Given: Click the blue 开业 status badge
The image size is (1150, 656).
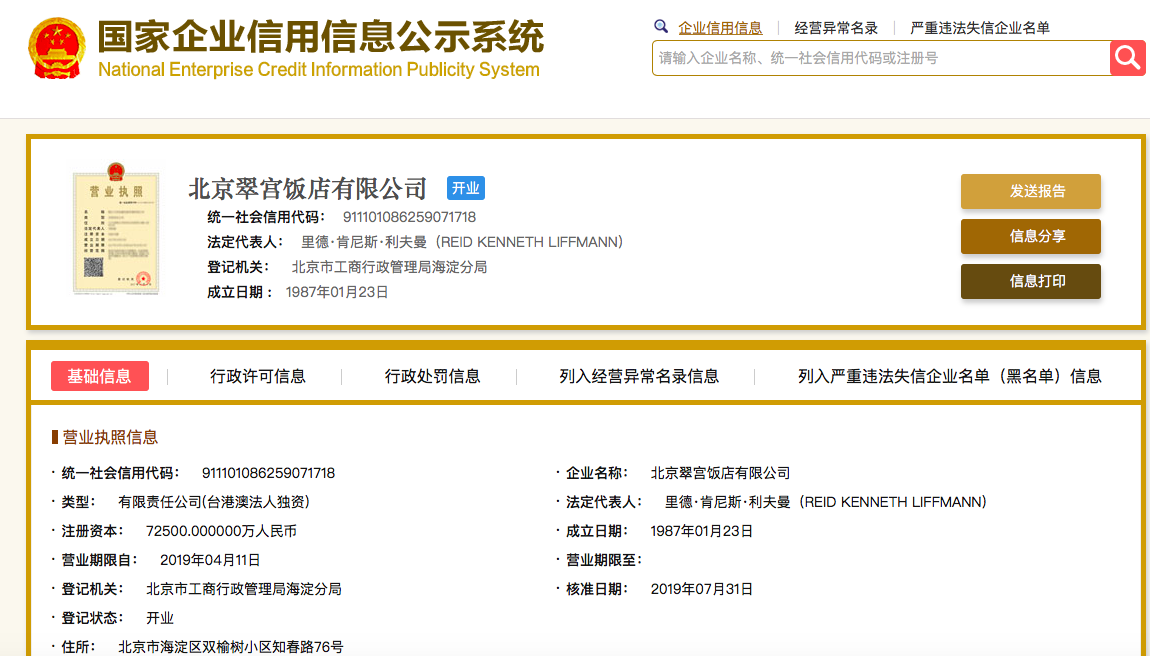Looking at the screenshot, I should point(464,188).
